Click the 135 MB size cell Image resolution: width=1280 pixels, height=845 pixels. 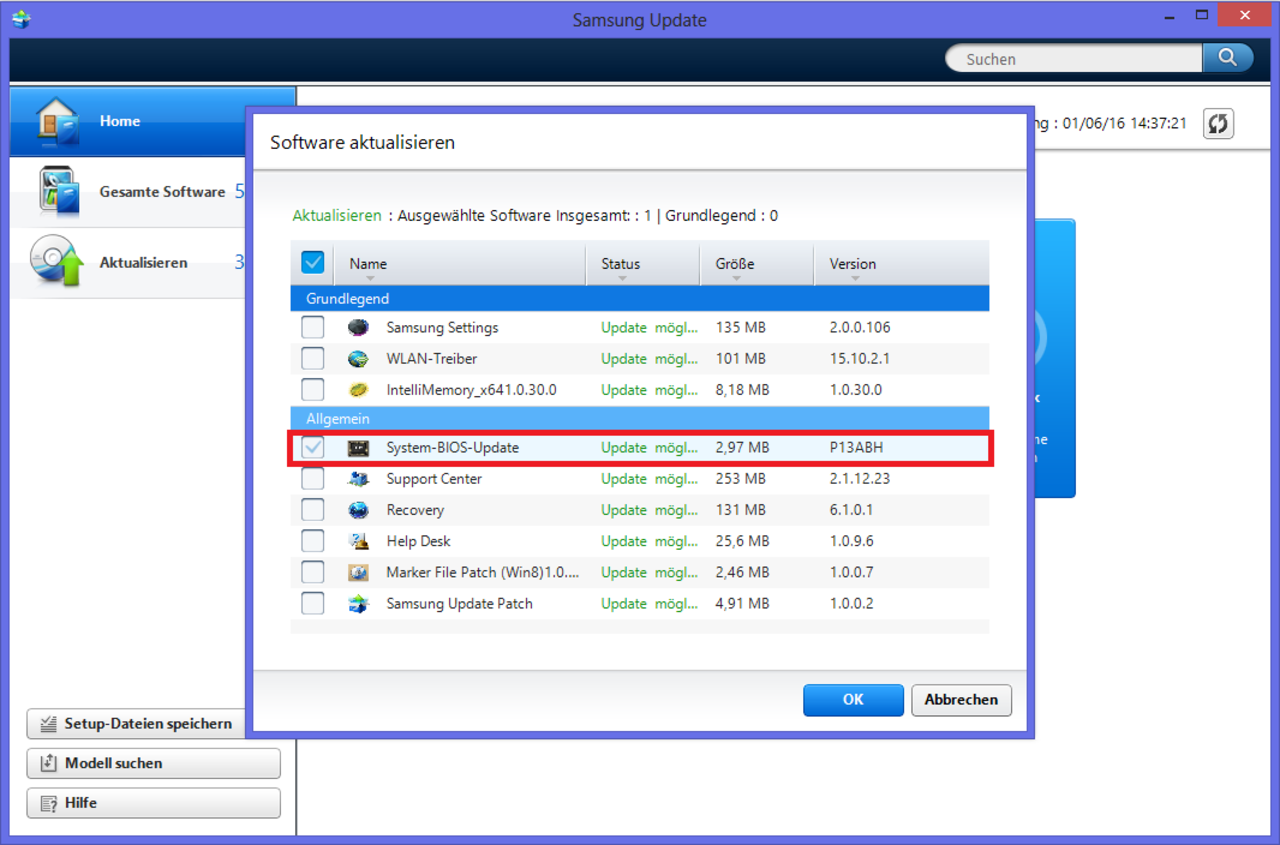741,327
